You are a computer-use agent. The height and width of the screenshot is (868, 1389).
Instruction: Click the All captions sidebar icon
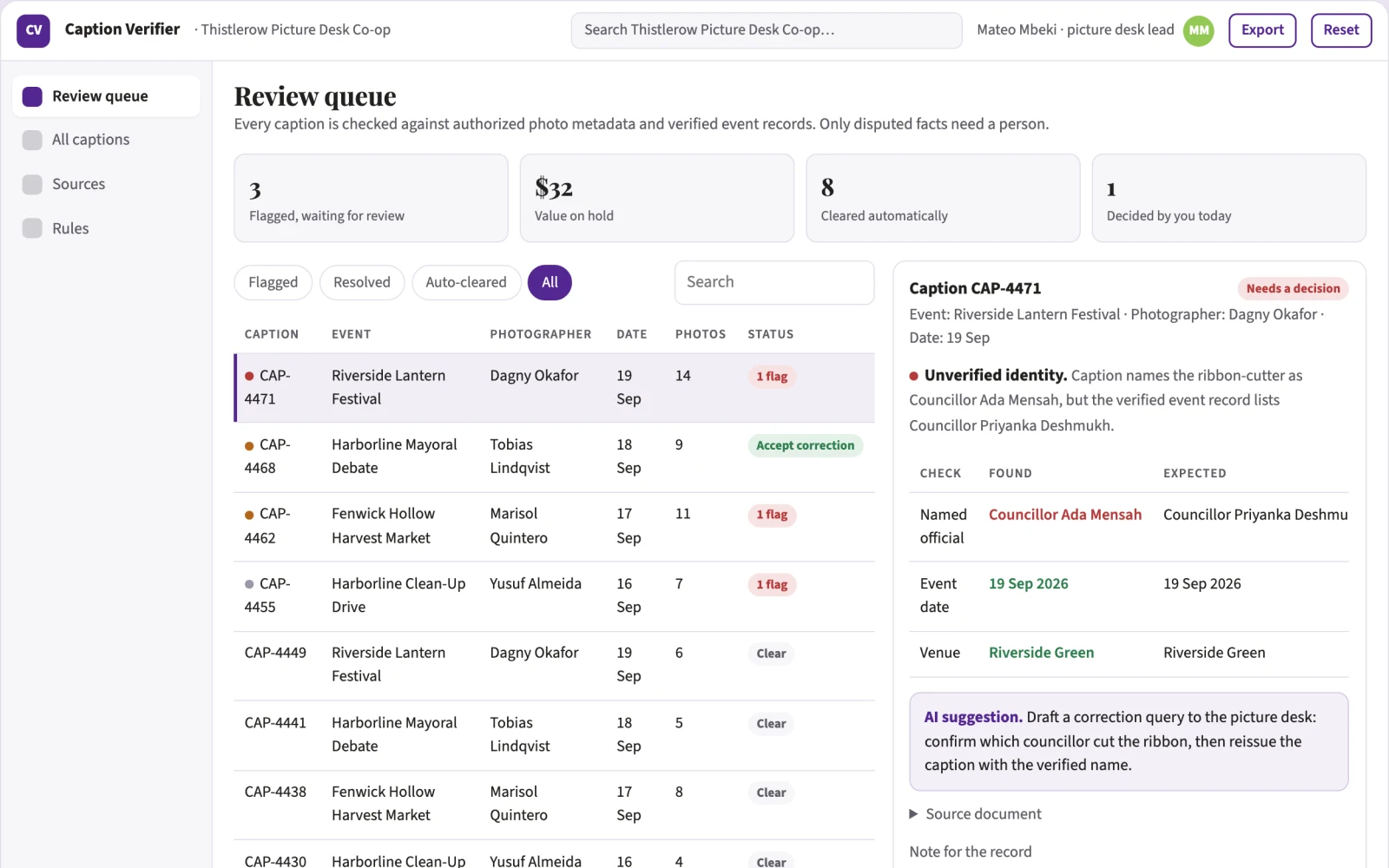coord(32,140)
